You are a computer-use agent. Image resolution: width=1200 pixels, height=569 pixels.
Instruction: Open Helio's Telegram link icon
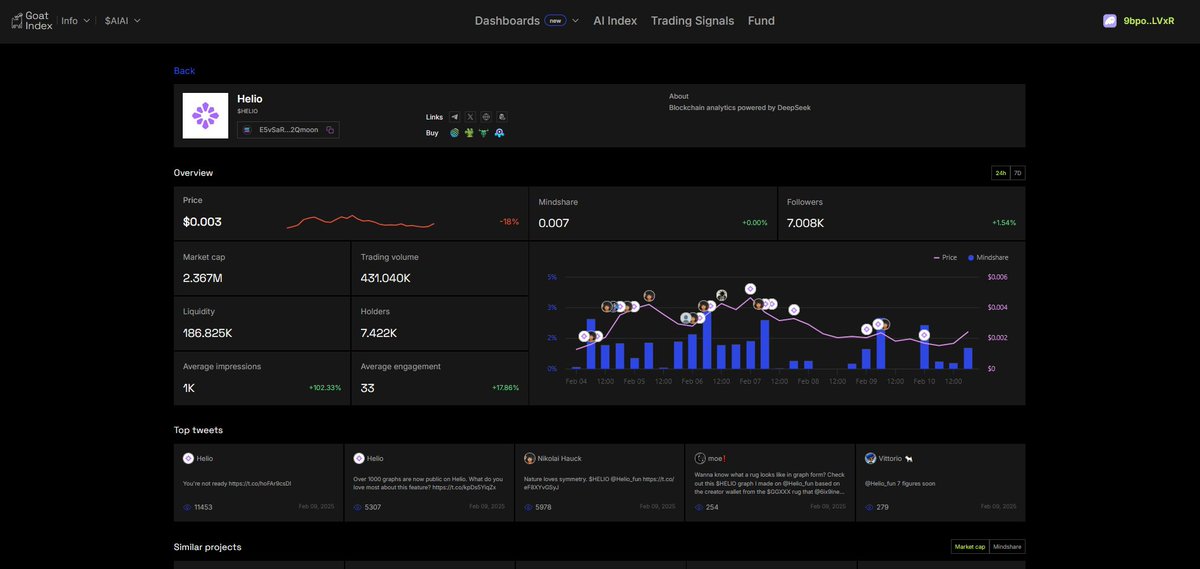click(x=454, y=117)
